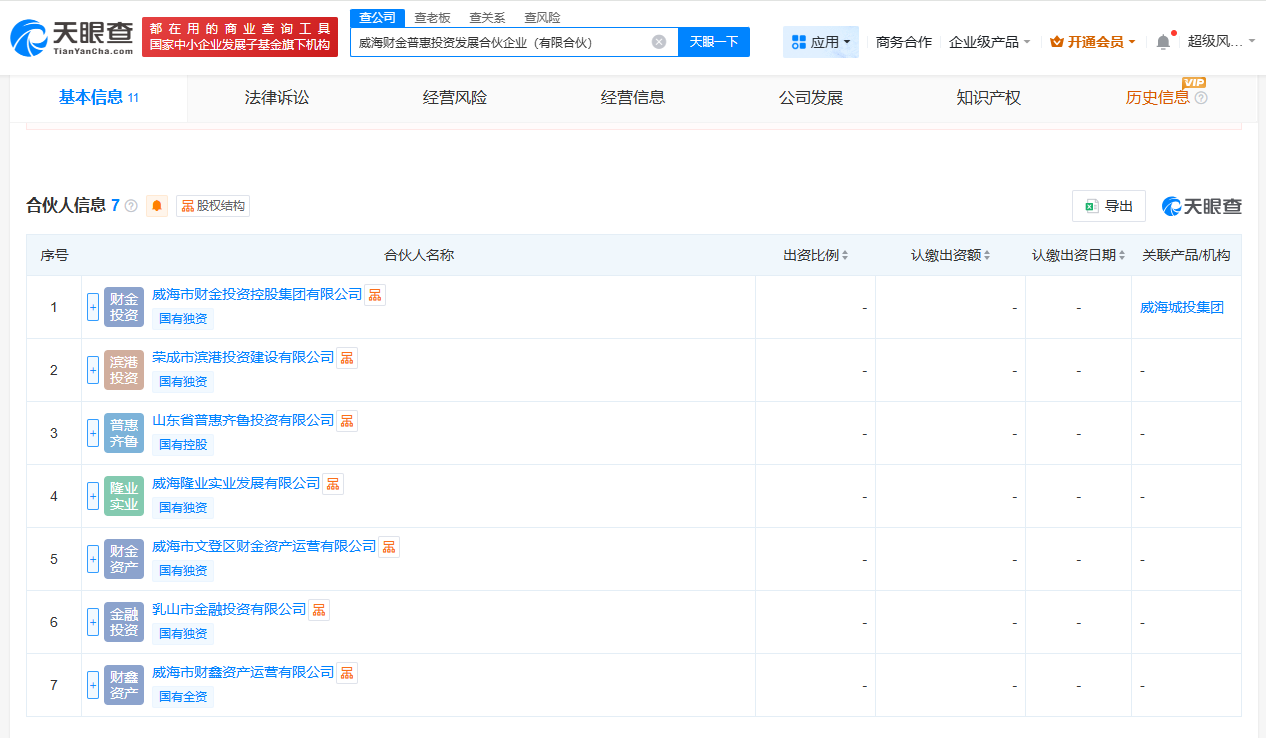1266x738 pixels.
Task: Click inside the company search input field
Action: pyautogui.click(x=500, y=41)
